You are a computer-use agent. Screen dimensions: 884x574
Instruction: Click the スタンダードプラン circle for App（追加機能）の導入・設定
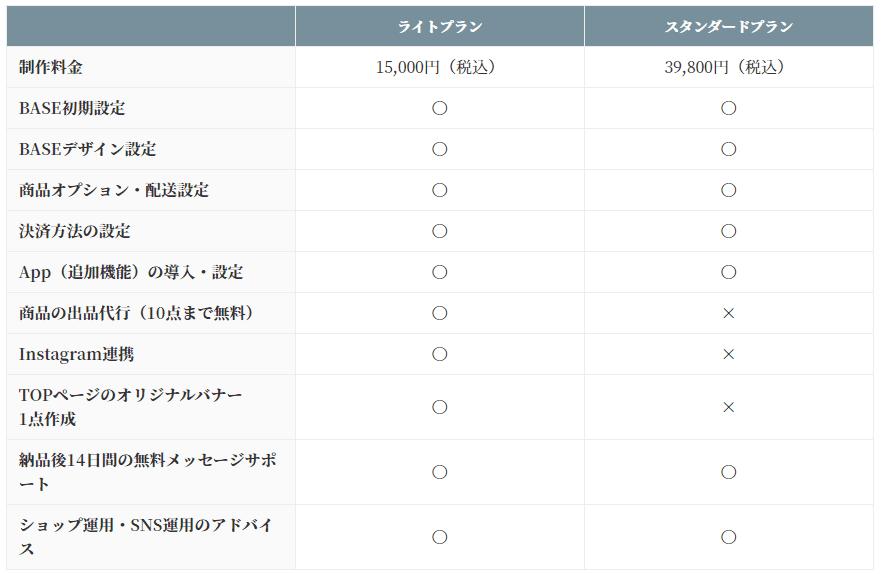click(728, 272)
